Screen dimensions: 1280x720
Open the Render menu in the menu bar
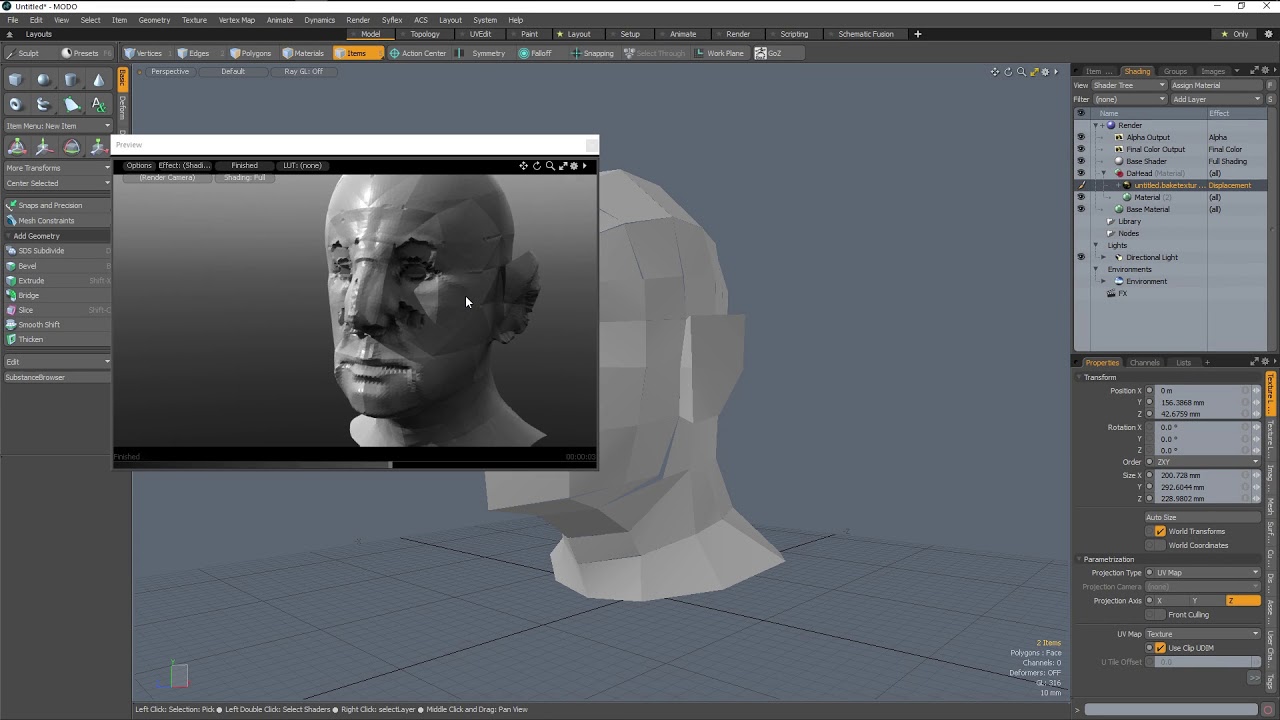[x=358, y=20]
